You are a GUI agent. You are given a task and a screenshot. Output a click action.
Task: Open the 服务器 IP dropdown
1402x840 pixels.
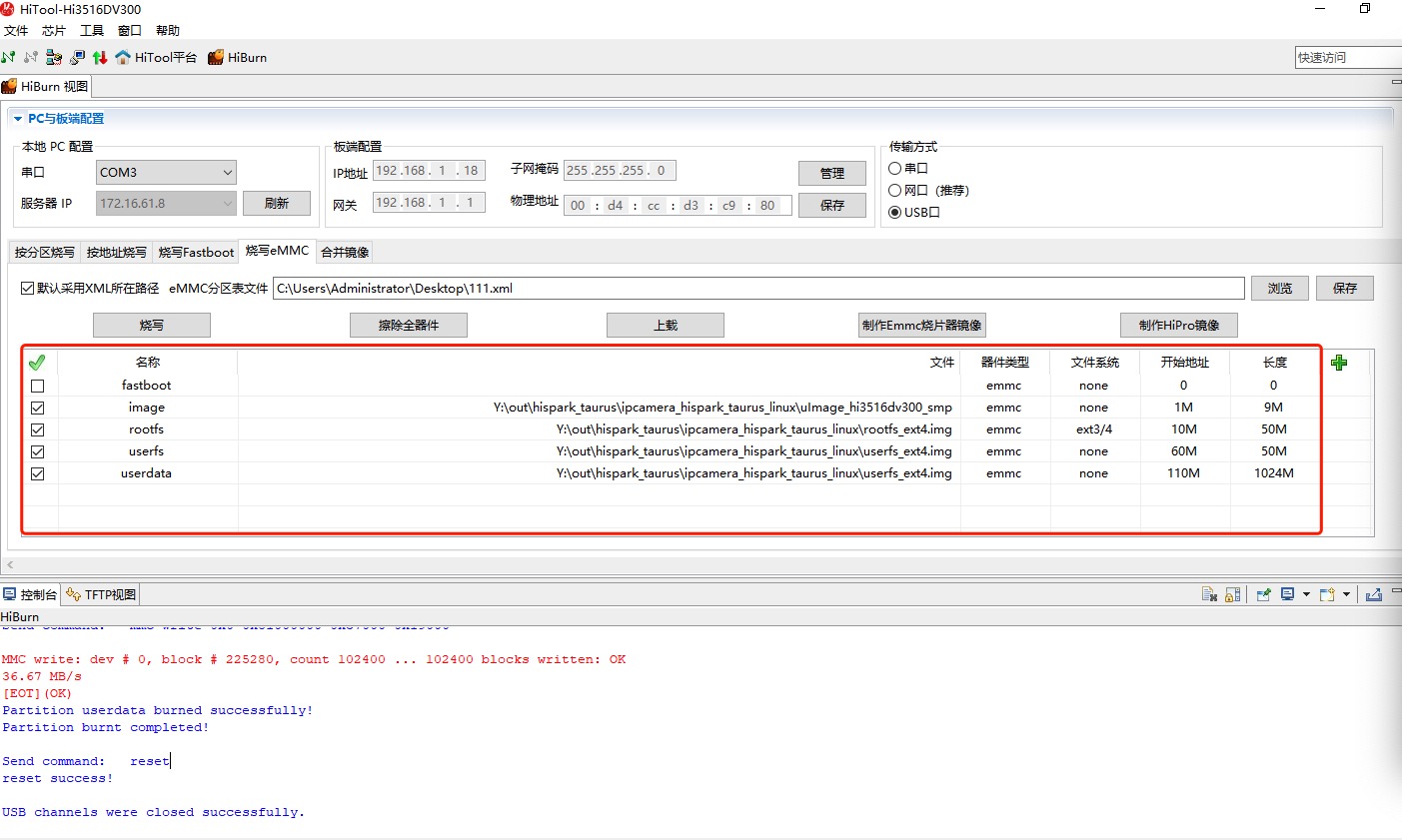[166, 203]
